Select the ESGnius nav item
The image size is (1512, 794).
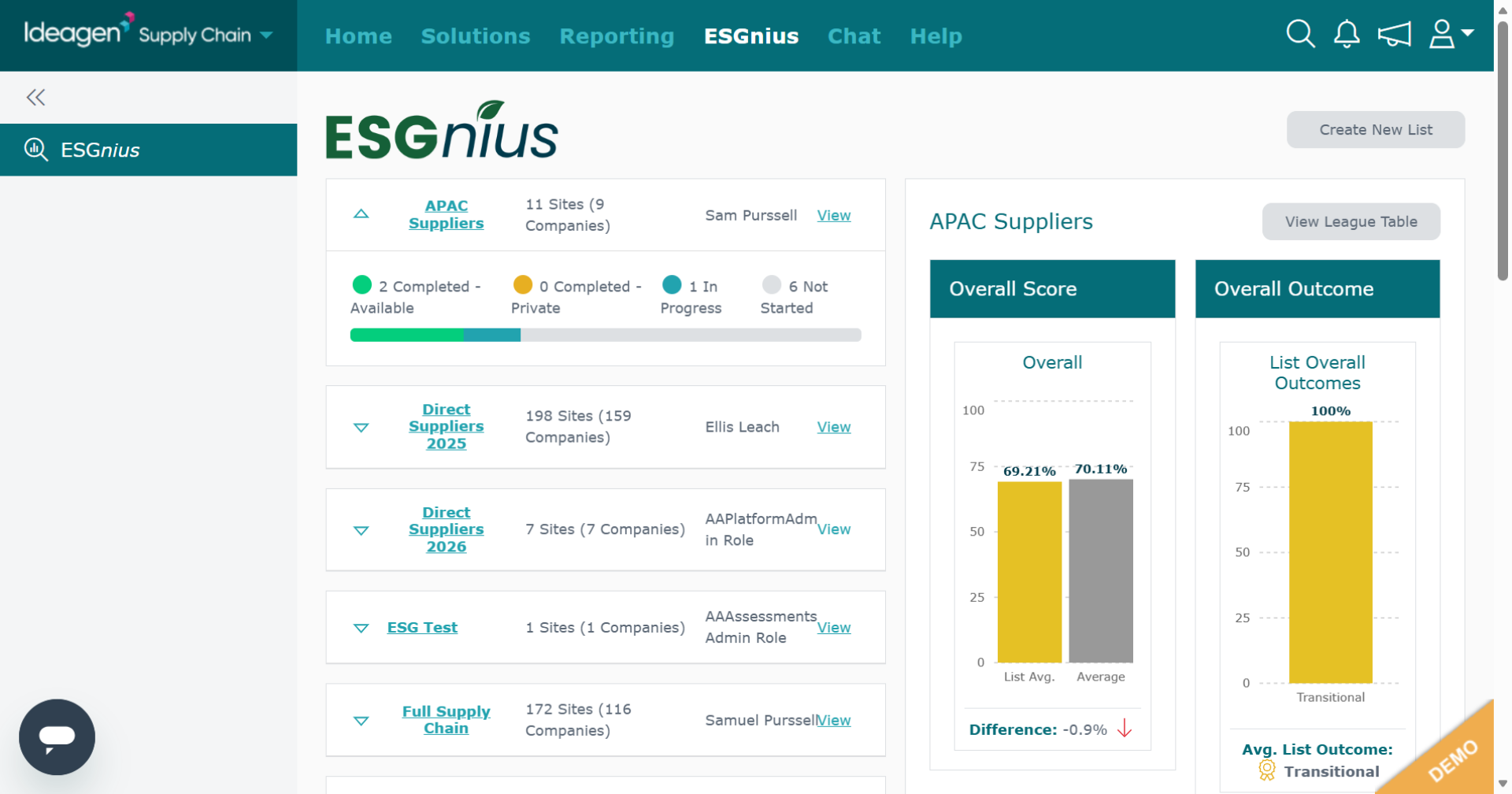(x=751, y=36)
